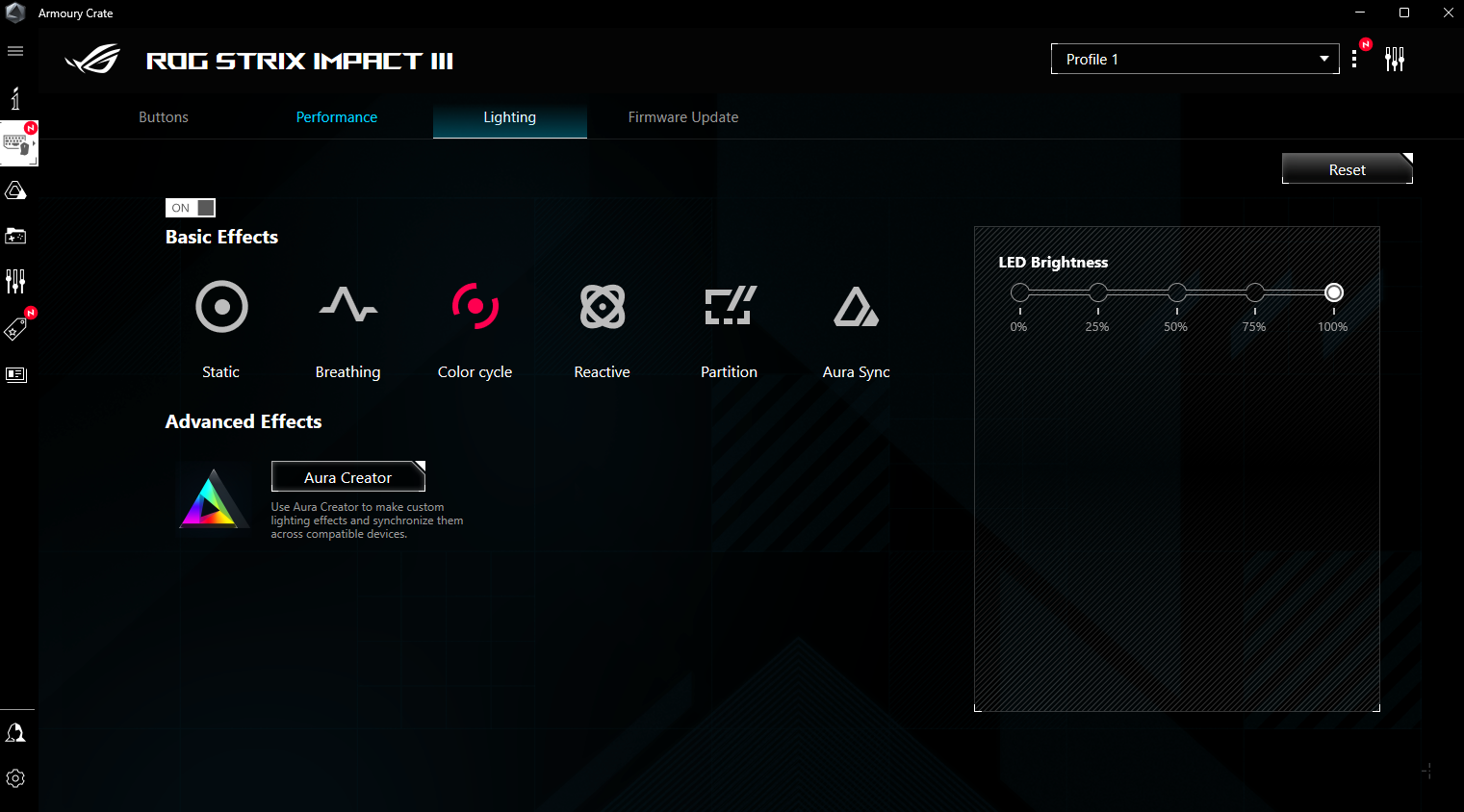Open the User Center profile icon
The height and width of the screenshot is (812, 1464).
(15, 733)
